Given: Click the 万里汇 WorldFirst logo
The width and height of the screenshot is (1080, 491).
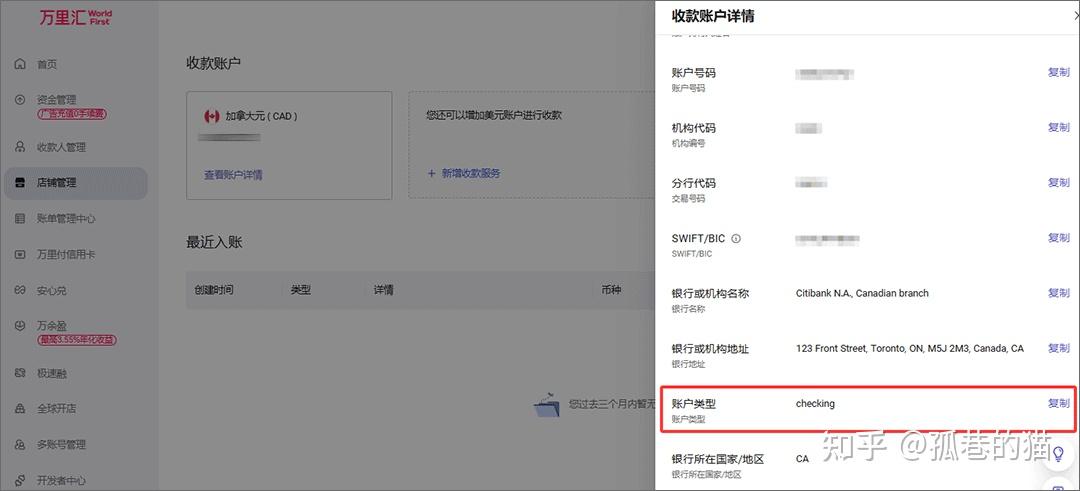Looking at the screenshot, I should pyautogui.click(x=75, y=17).
